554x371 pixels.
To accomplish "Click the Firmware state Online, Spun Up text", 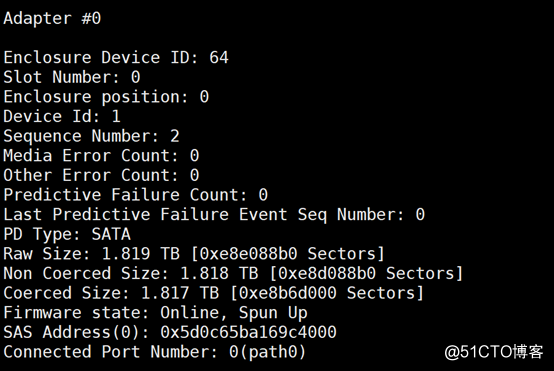I will pos(155,313).
